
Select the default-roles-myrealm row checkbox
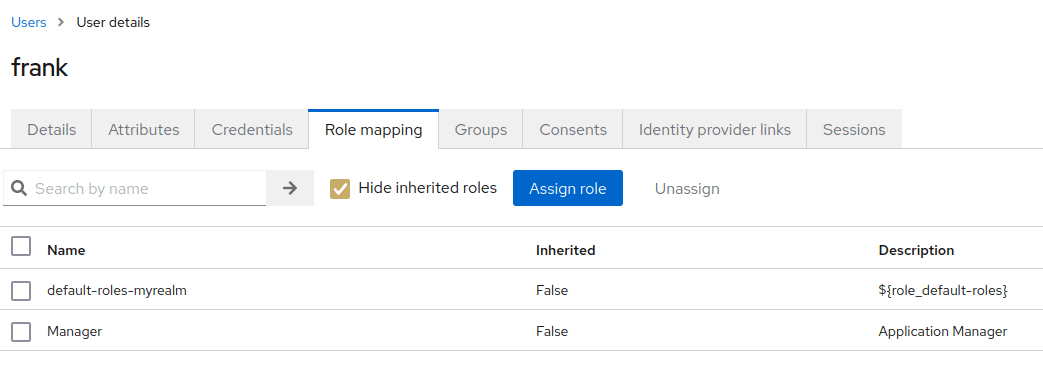pyautogui.click(x=21, y=291)
